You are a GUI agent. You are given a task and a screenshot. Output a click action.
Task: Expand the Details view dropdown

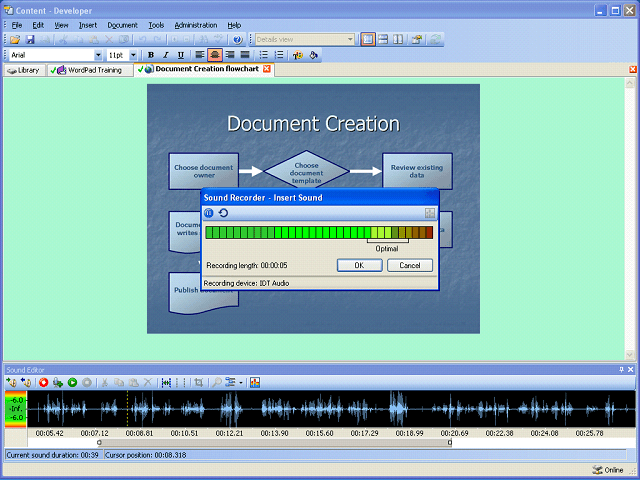tap(350, 39)
